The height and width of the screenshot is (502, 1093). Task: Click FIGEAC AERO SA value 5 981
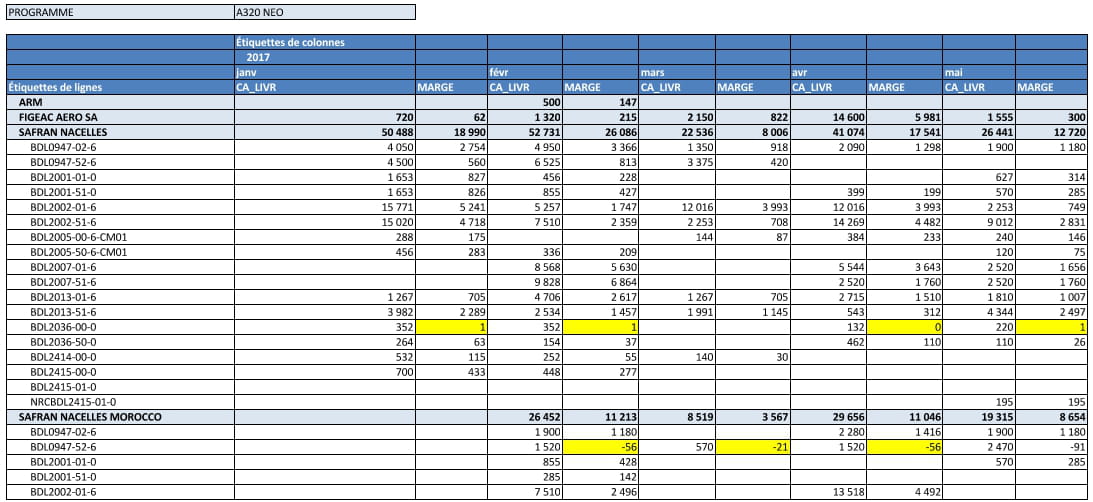pos(904,116)
